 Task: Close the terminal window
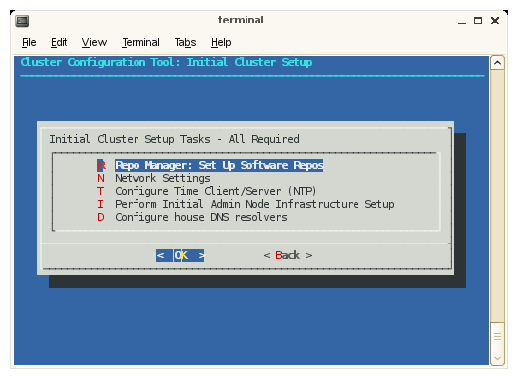pyautogui.click(x=495, y=21)
